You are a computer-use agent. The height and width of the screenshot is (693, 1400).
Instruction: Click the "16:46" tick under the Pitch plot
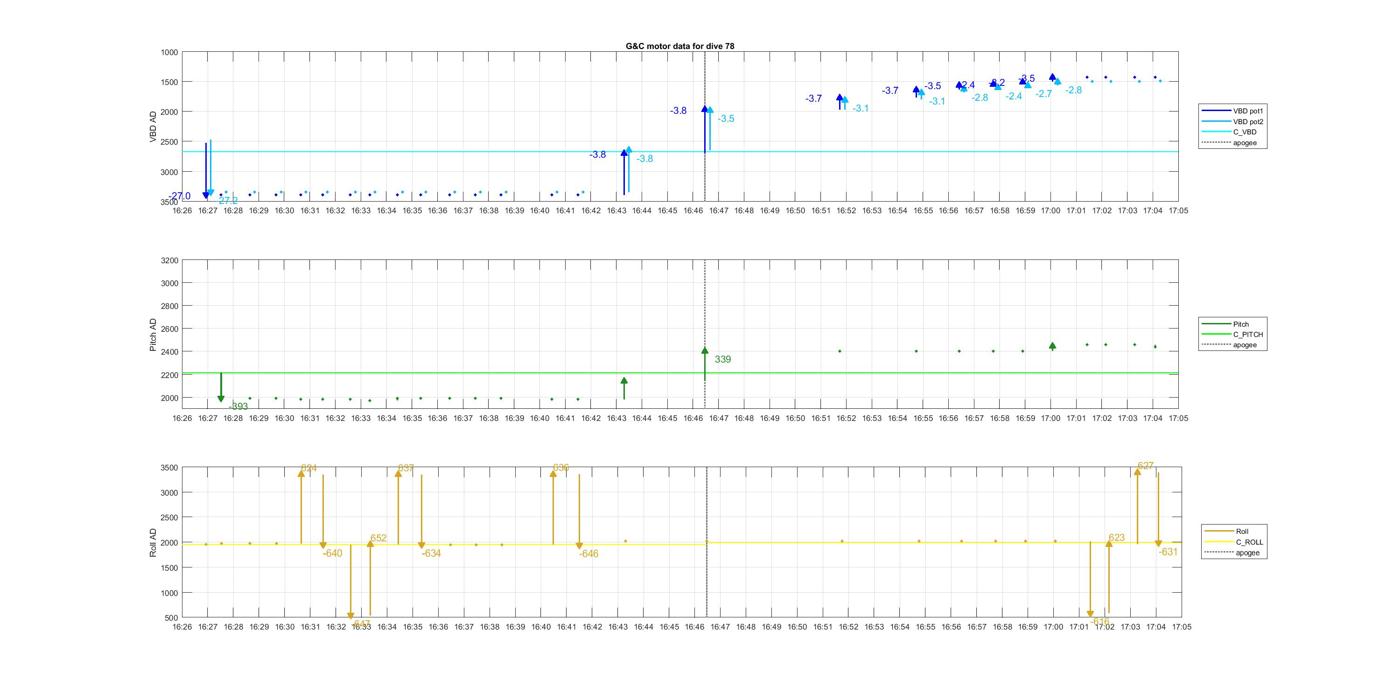pos(692,418)
